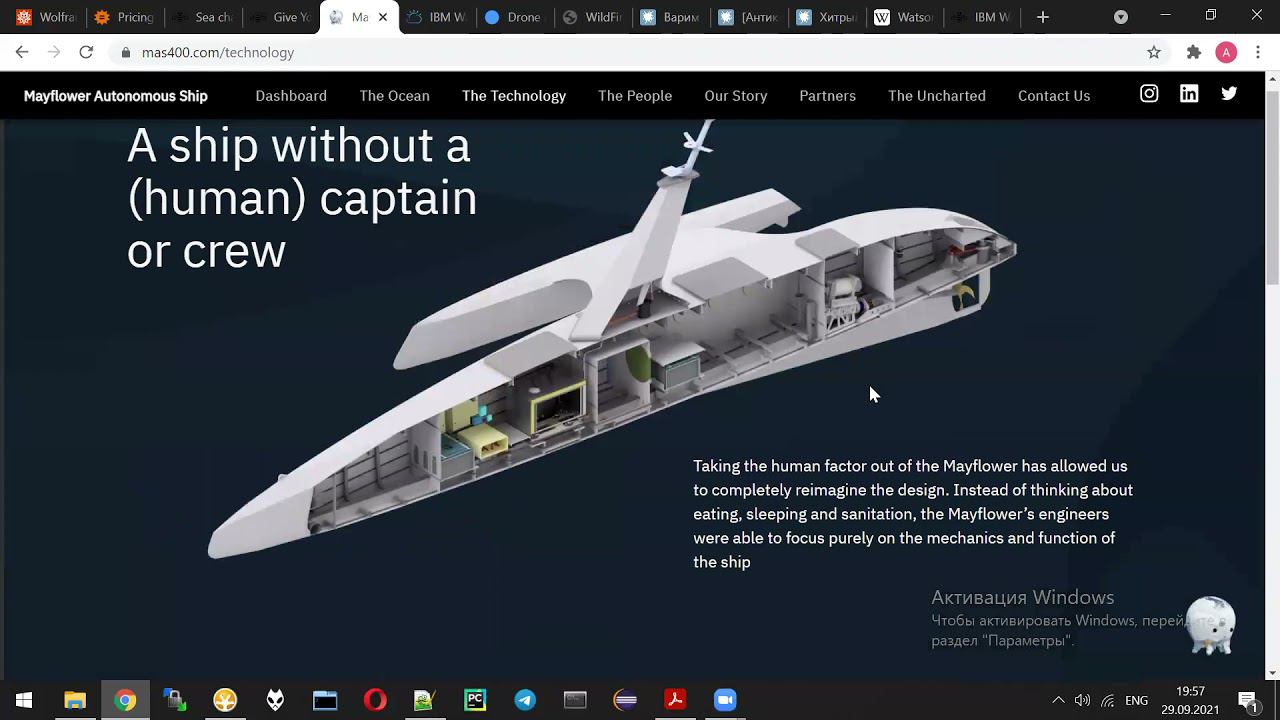1280x720 pixels.
Task: Open The Uncharted navigation link
Action: [937, 96]
